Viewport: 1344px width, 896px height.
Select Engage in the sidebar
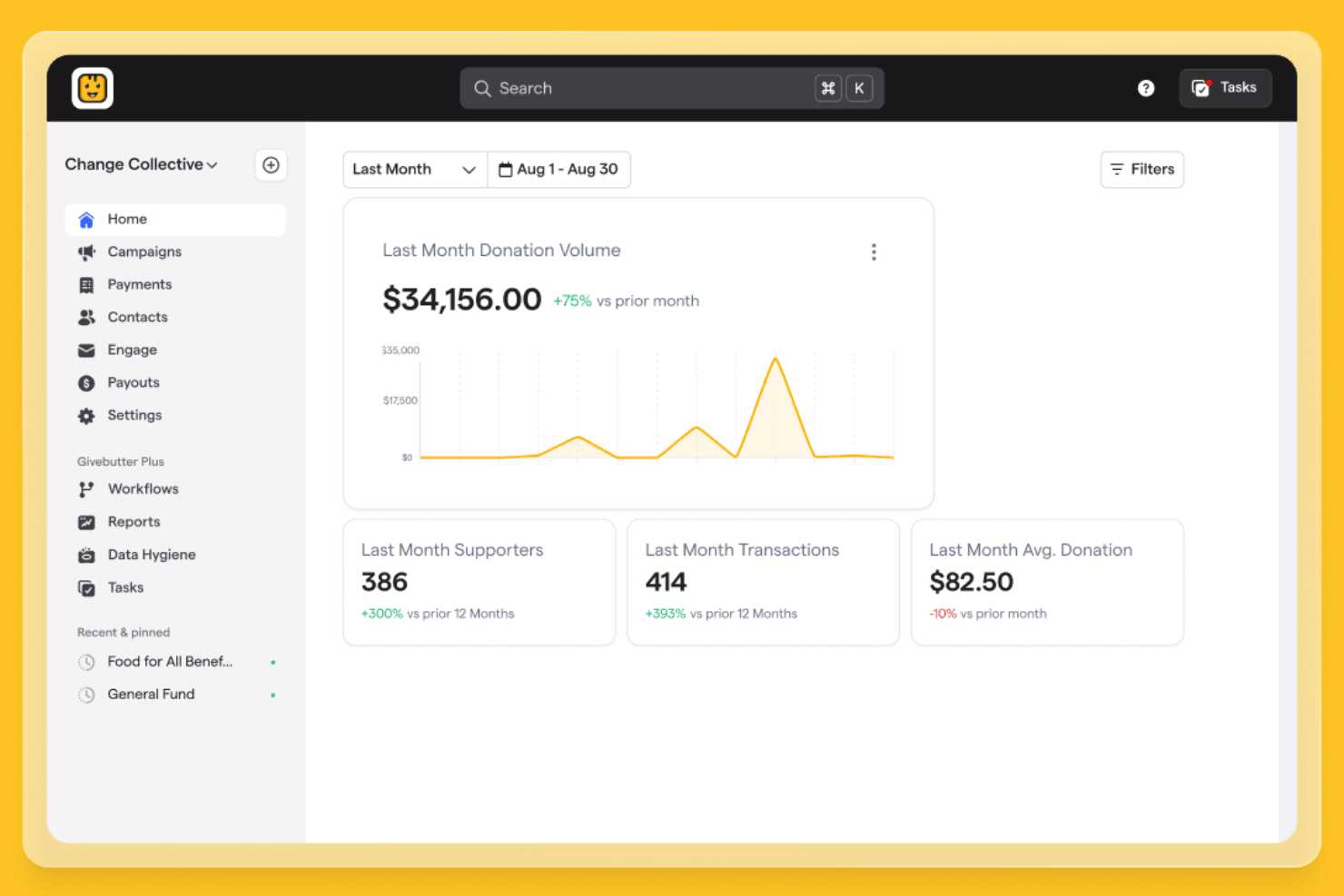[x=133, y=350]
